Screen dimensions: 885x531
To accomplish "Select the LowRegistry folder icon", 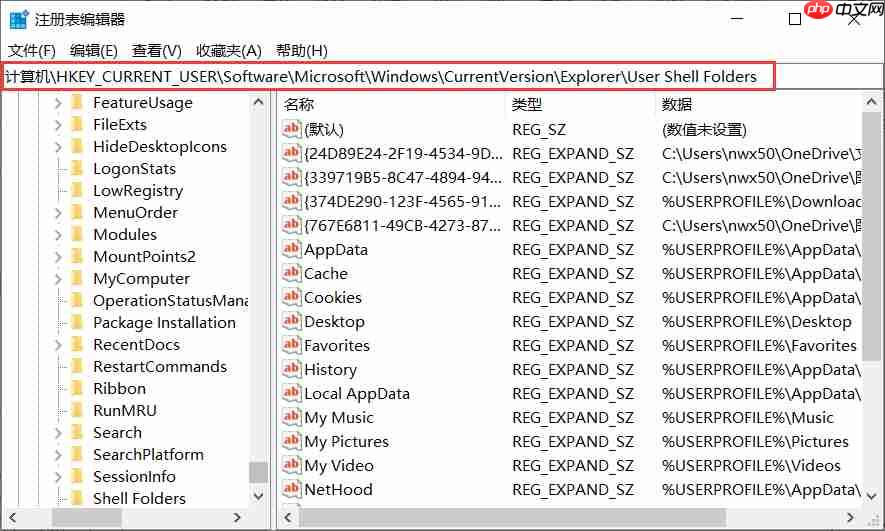I will [x=78, y=191].
